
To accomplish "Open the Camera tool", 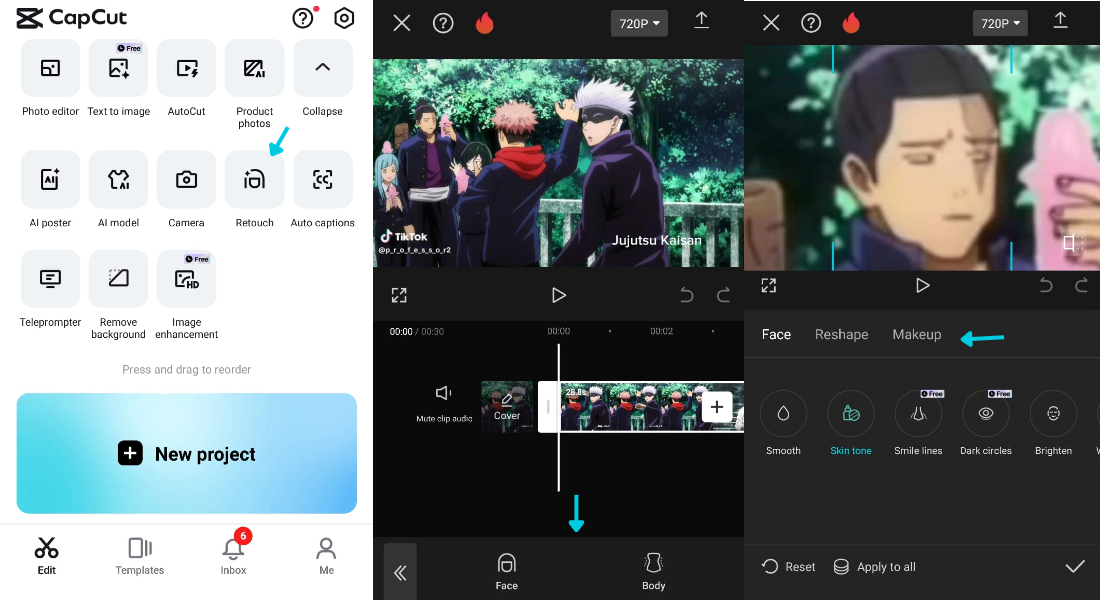I will coord(187,180).
